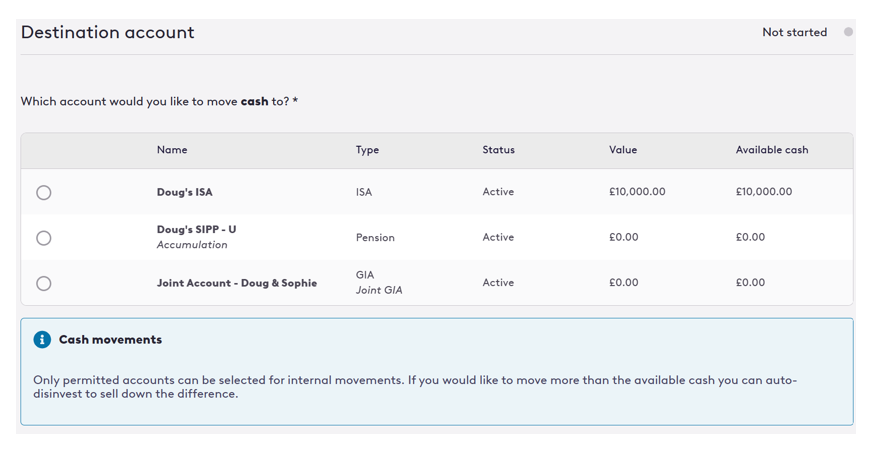Viewport: 879px width, 454px height.
Task: Click Doug's ISA £10,000.00 available cash
Action: [x=764, y=192]
